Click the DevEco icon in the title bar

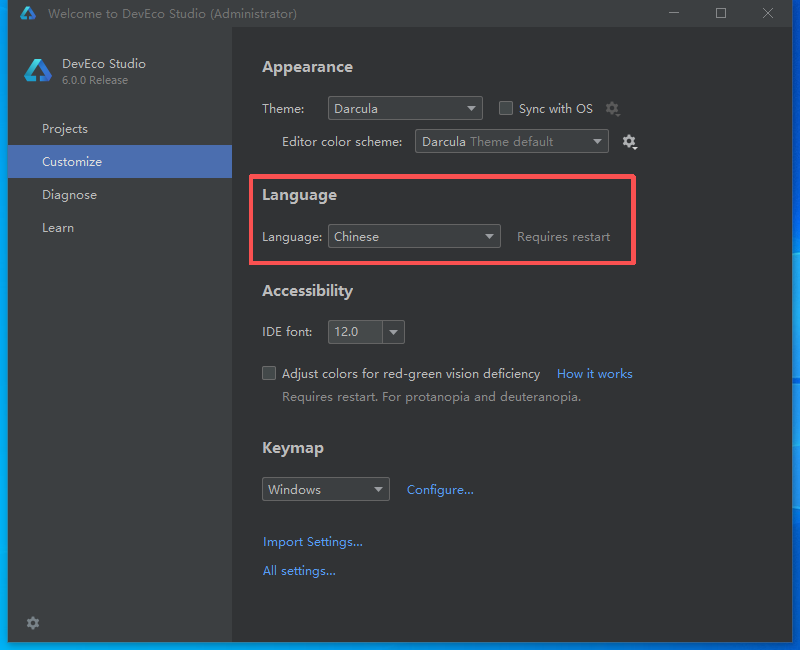click(28, 14)
